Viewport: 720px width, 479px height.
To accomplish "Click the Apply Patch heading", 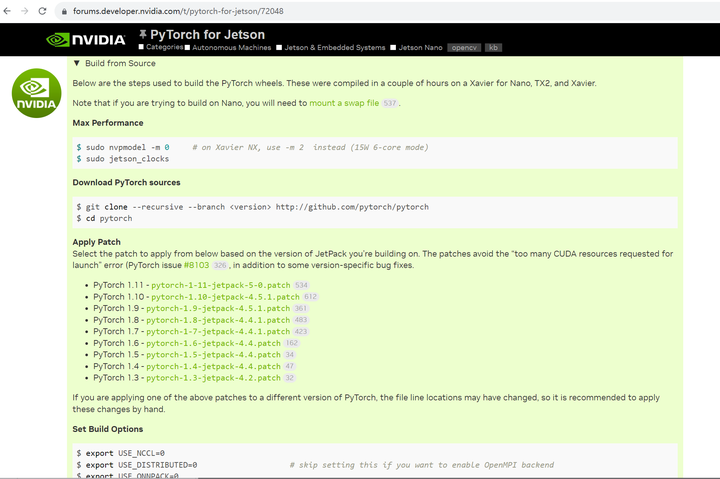I will 96,242.
